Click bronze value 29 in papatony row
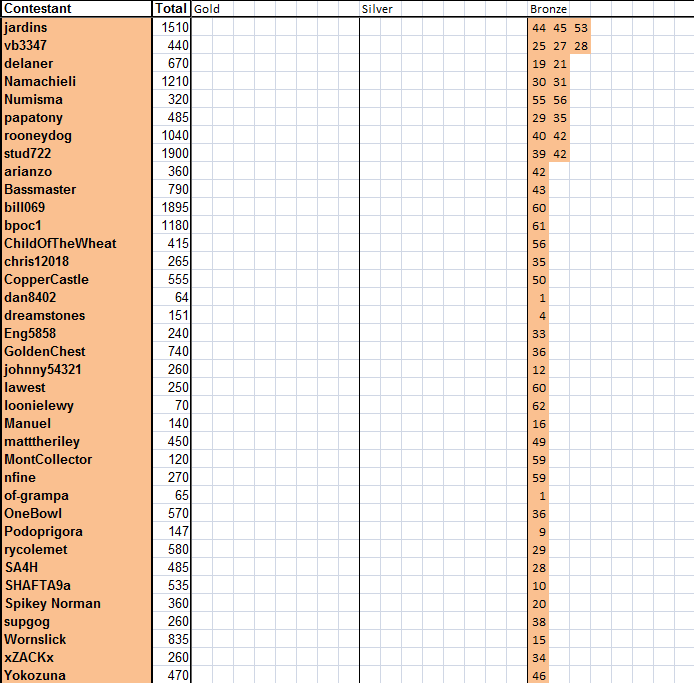694x683 pixels. [x=539, y=118]
